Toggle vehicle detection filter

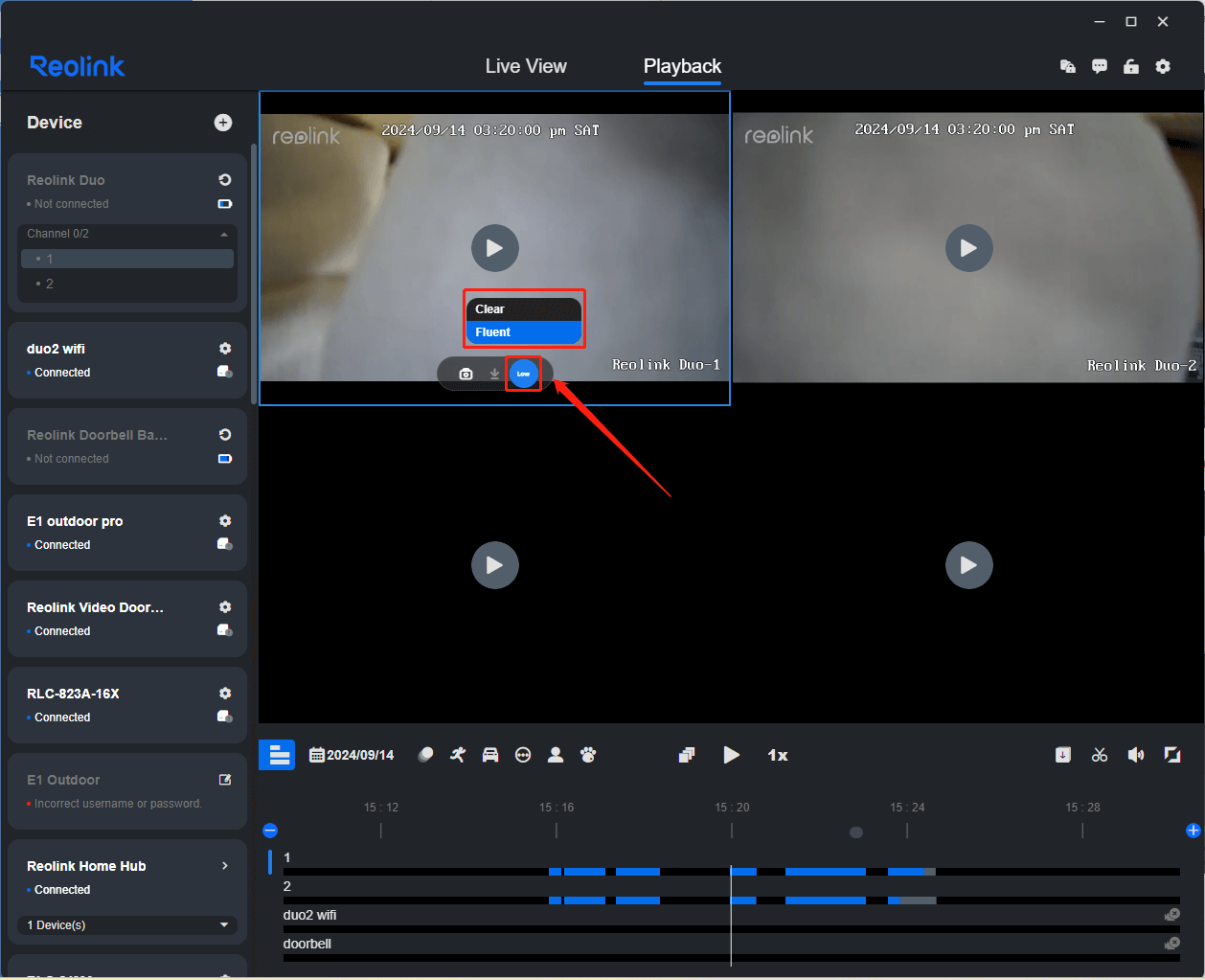(490, 755)
